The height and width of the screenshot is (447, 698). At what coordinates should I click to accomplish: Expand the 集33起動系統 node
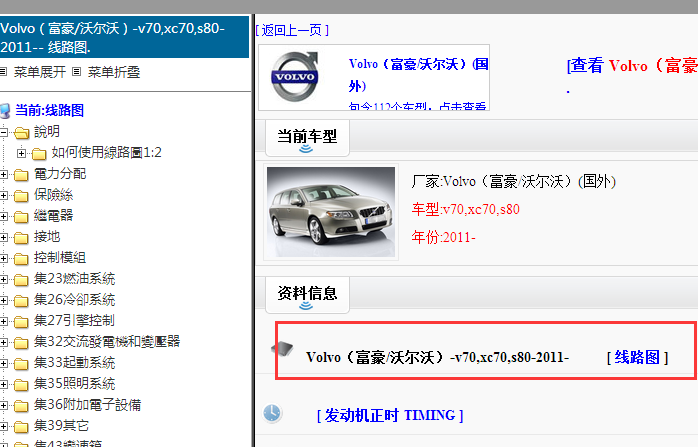[x=4, y=363]
